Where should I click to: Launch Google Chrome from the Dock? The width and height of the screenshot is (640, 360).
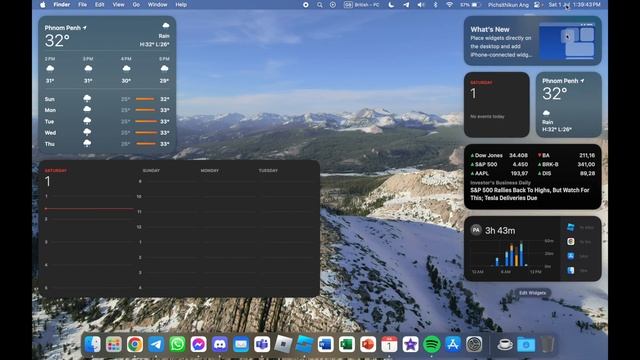point(135,344)
